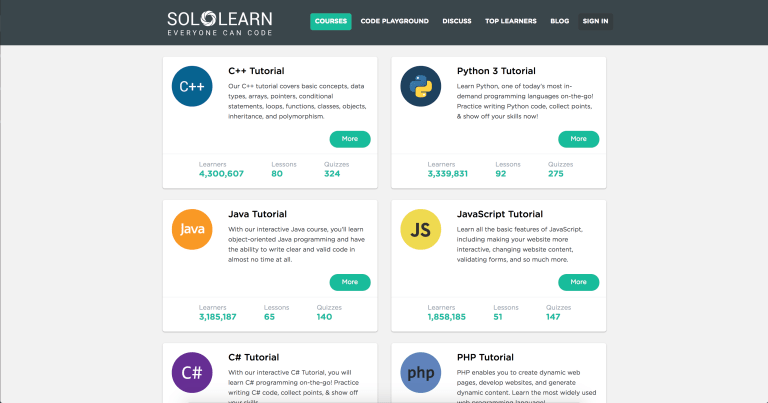Click the learners count 4,300,607
Viewport: 768px width, 403px height.
(x=221, y=173)
